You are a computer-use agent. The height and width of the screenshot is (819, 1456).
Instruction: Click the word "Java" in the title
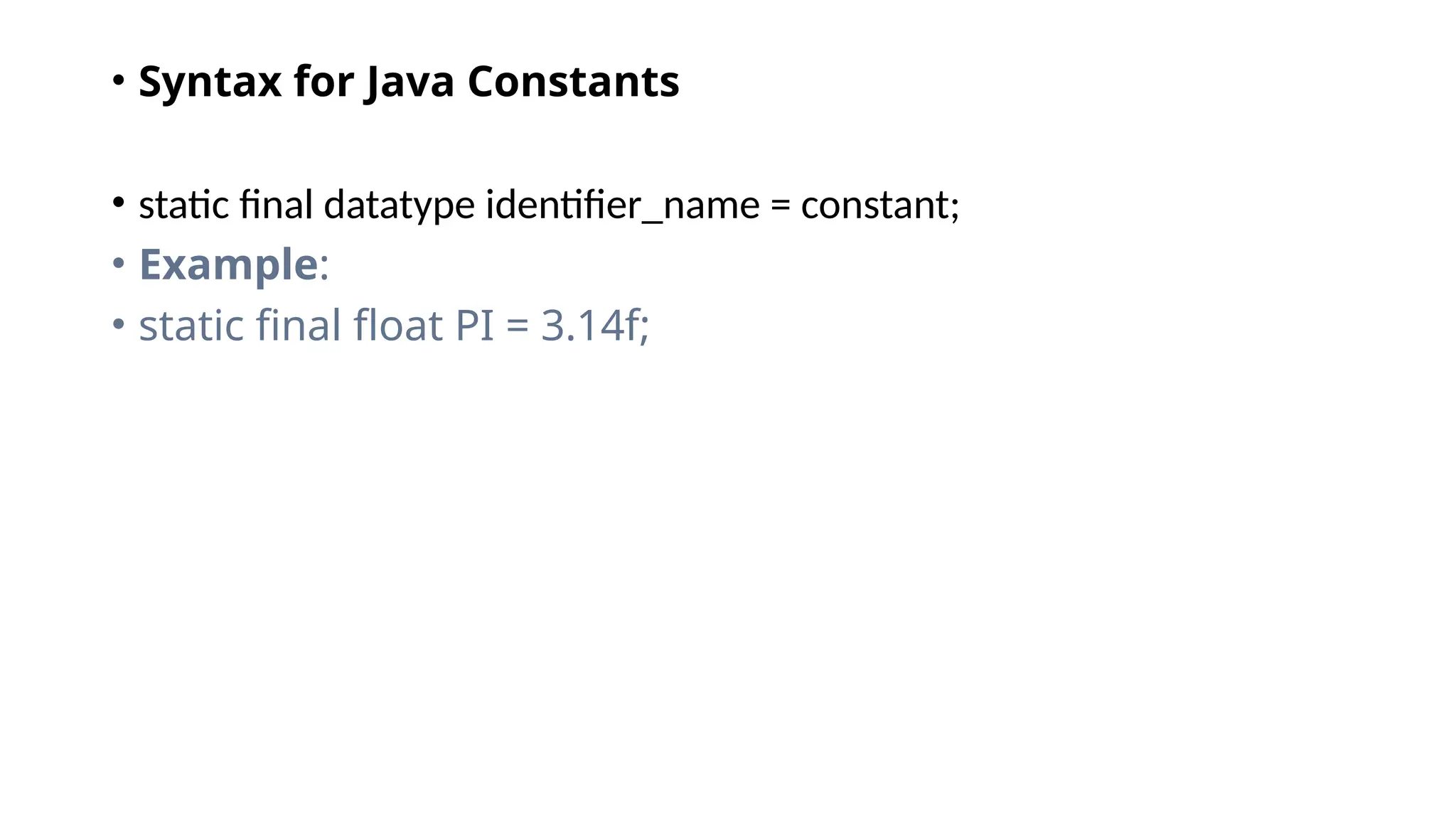click(409, 81)
